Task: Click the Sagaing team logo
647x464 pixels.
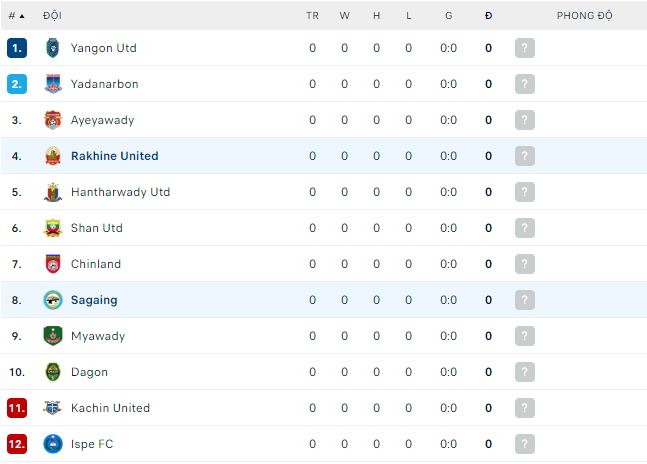Action: [53, 300]
